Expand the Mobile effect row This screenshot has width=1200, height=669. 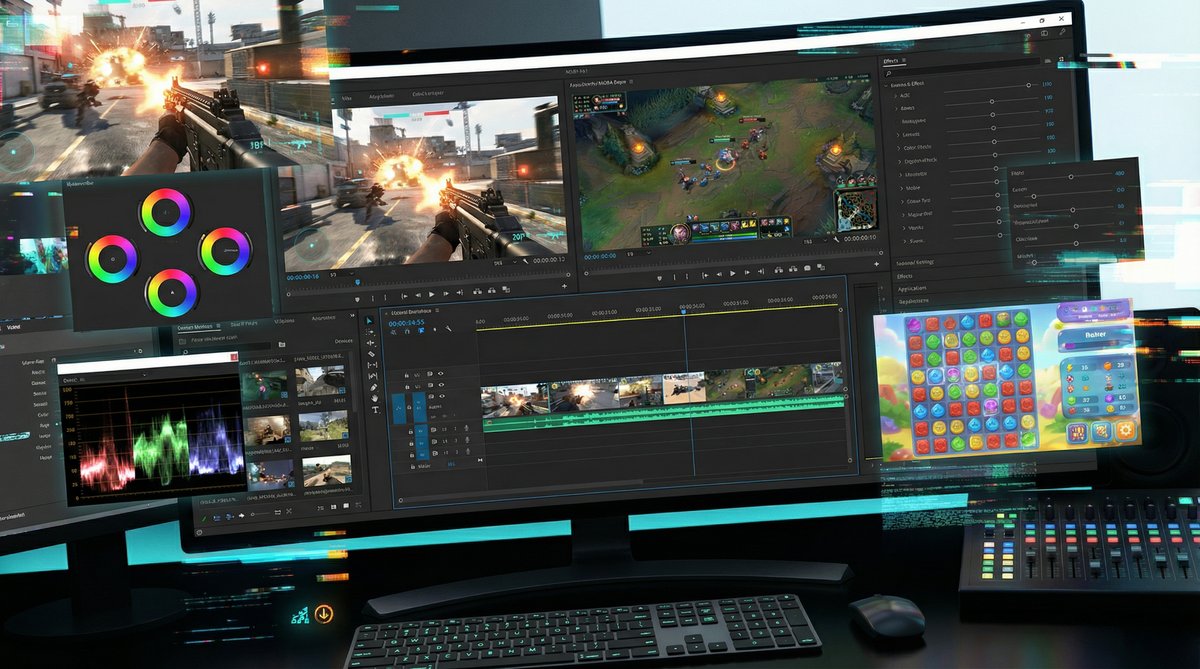(x=901, y=189)
